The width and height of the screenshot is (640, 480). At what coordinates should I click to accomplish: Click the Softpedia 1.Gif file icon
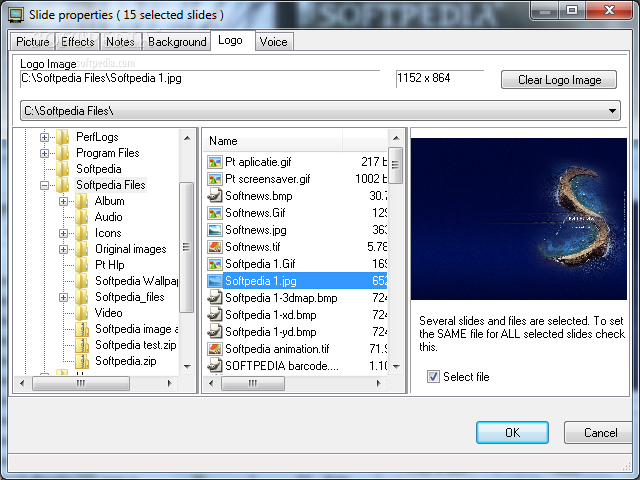click(215, 264)
